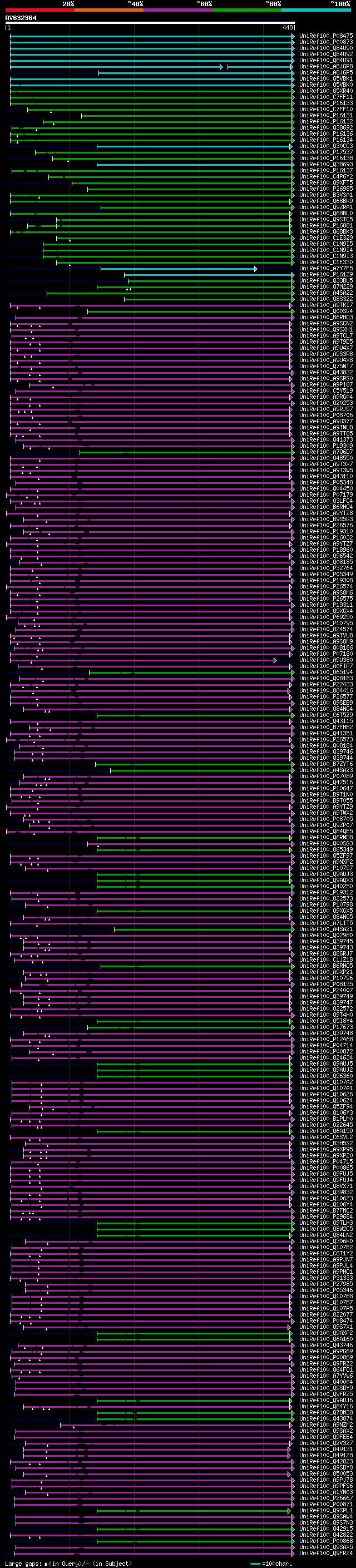356x1568 pixels.
Task: Click label UniRef100_Q38692
Action: (325, 128)
